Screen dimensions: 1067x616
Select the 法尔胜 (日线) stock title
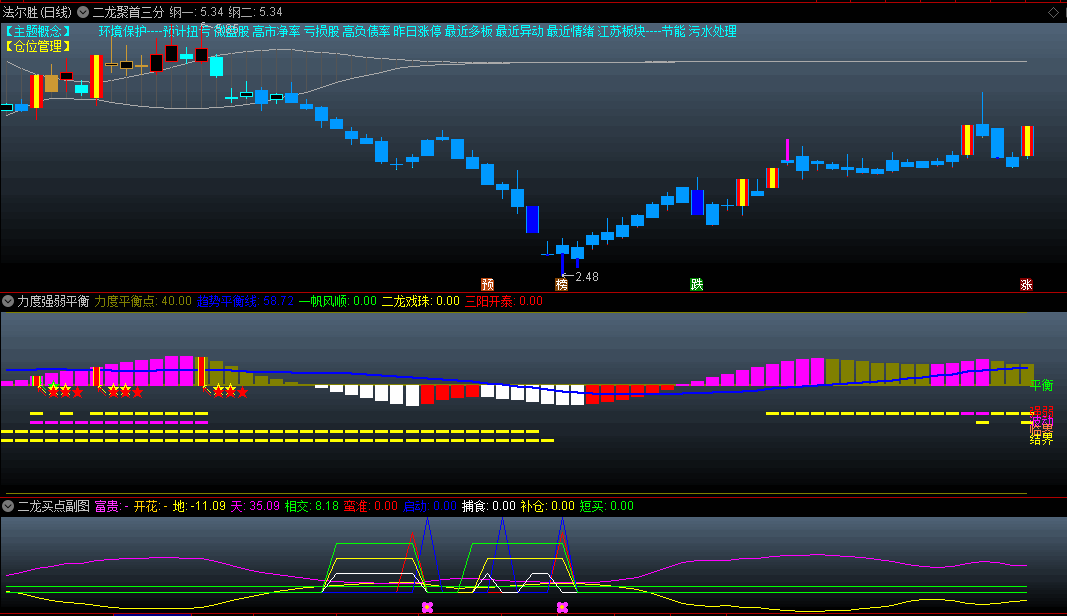click(37, 12)
